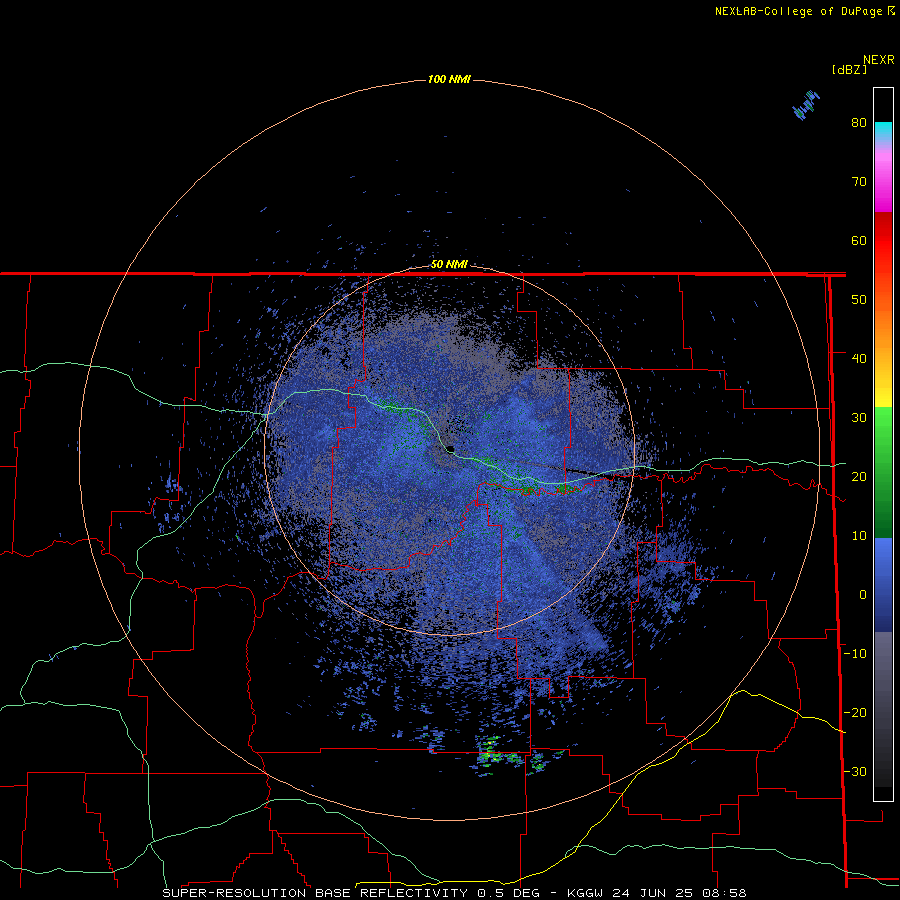Click the black radar site marker at center
The image size is (900, 900).
coord(450,449)
